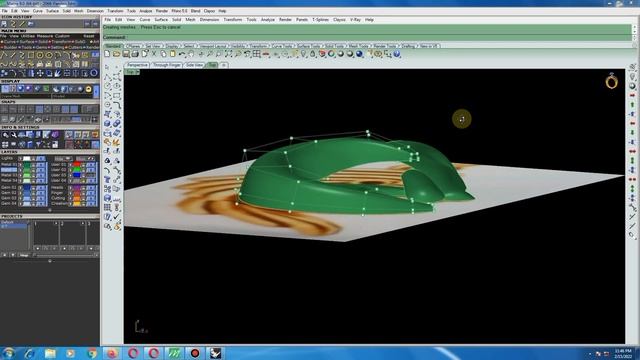Click the blue Help question icon

coord(397,54)
